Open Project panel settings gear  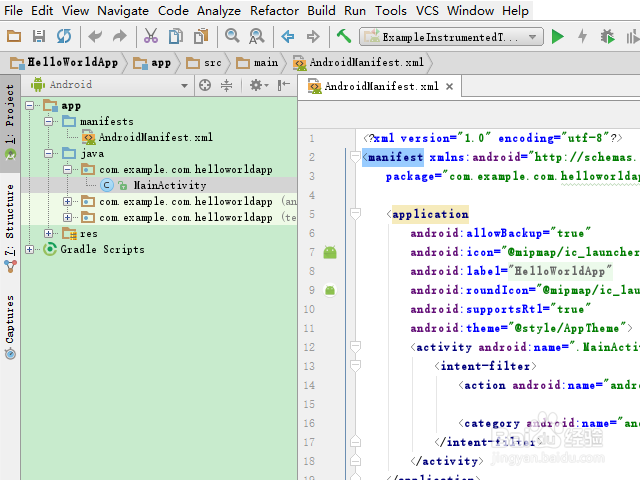click(259, 85)
